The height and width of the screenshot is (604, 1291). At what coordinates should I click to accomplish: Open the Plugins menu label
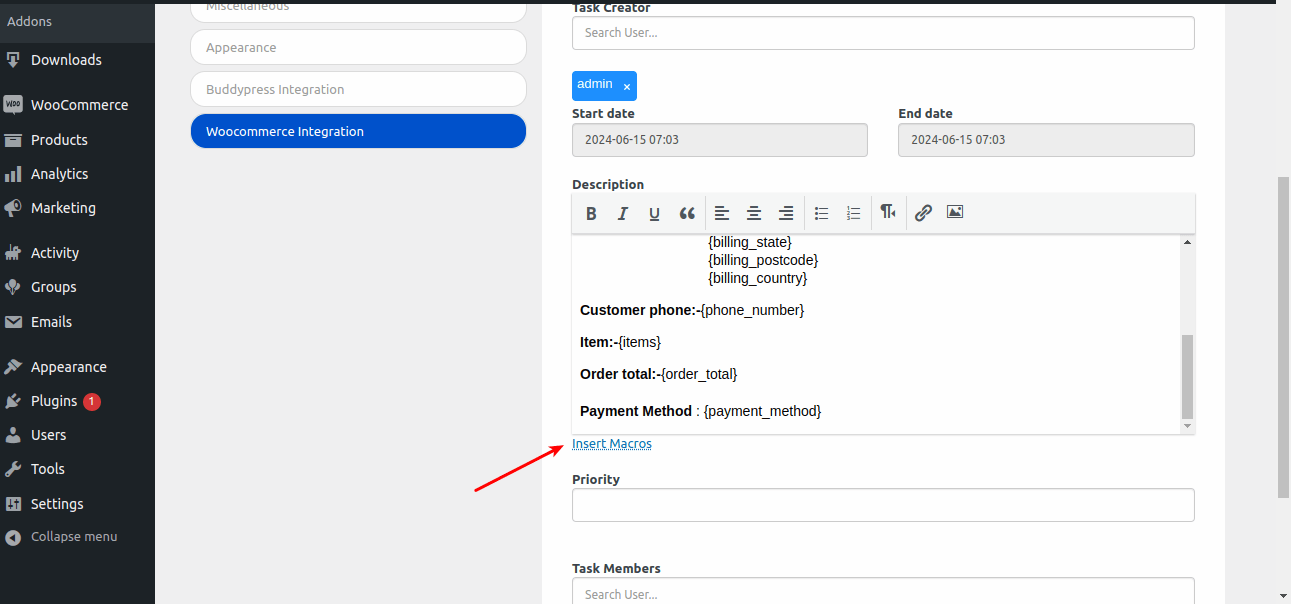pos(54,401)
